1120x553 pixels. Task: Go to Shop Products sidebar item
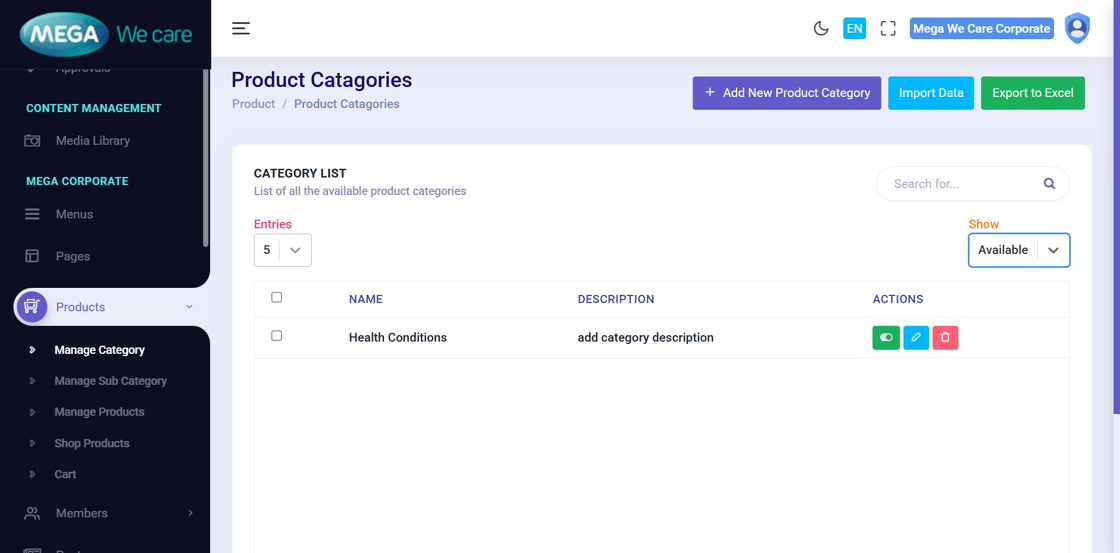(92, 443)
